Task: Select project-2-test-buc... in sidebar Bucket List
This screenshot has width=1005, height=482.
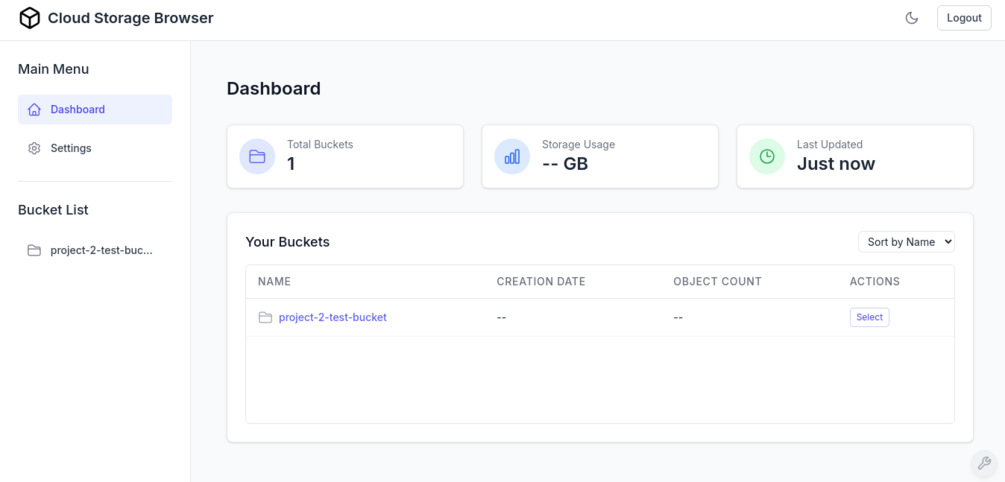Action: click(101, 250)
